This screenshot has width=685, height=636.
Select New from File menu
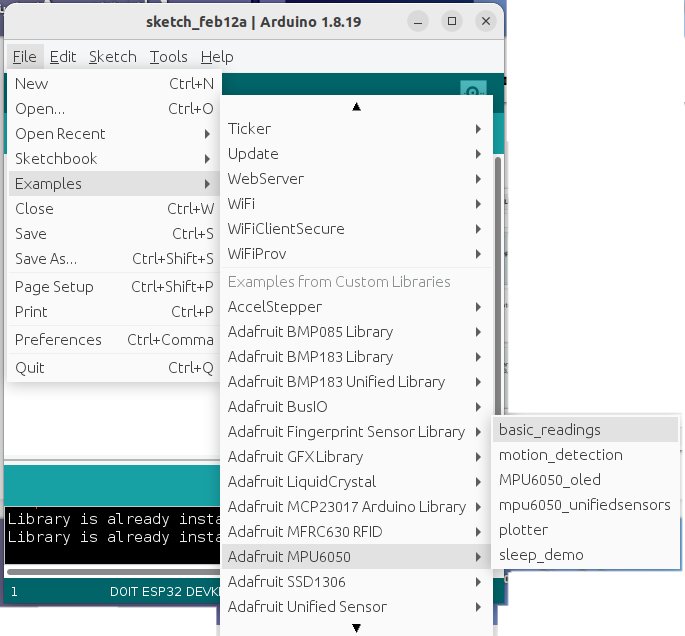[x=114, y=83]
